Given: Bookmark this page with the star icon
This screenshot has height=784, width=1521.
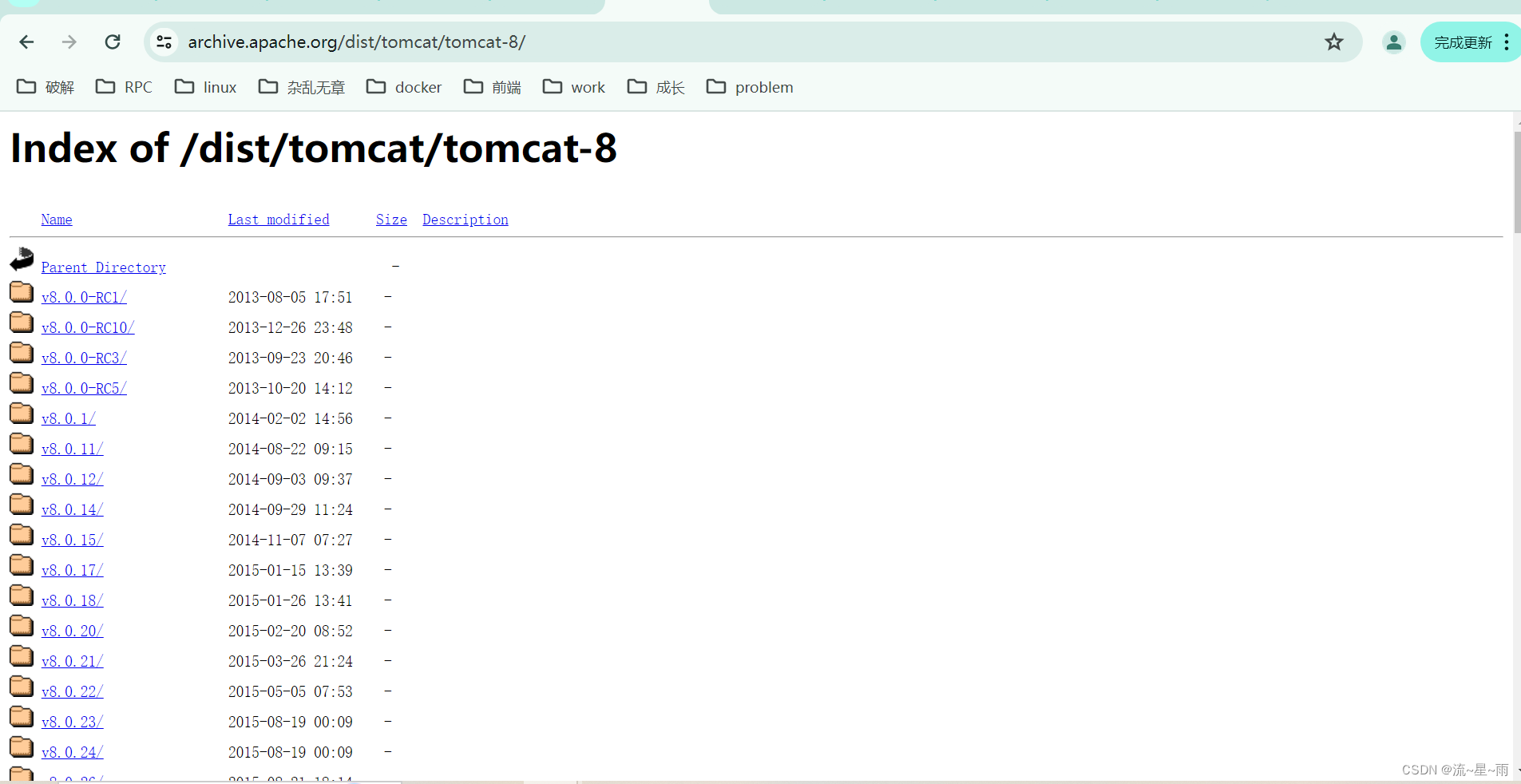Looking at the screenshot, I should (x=1334, y=42).
